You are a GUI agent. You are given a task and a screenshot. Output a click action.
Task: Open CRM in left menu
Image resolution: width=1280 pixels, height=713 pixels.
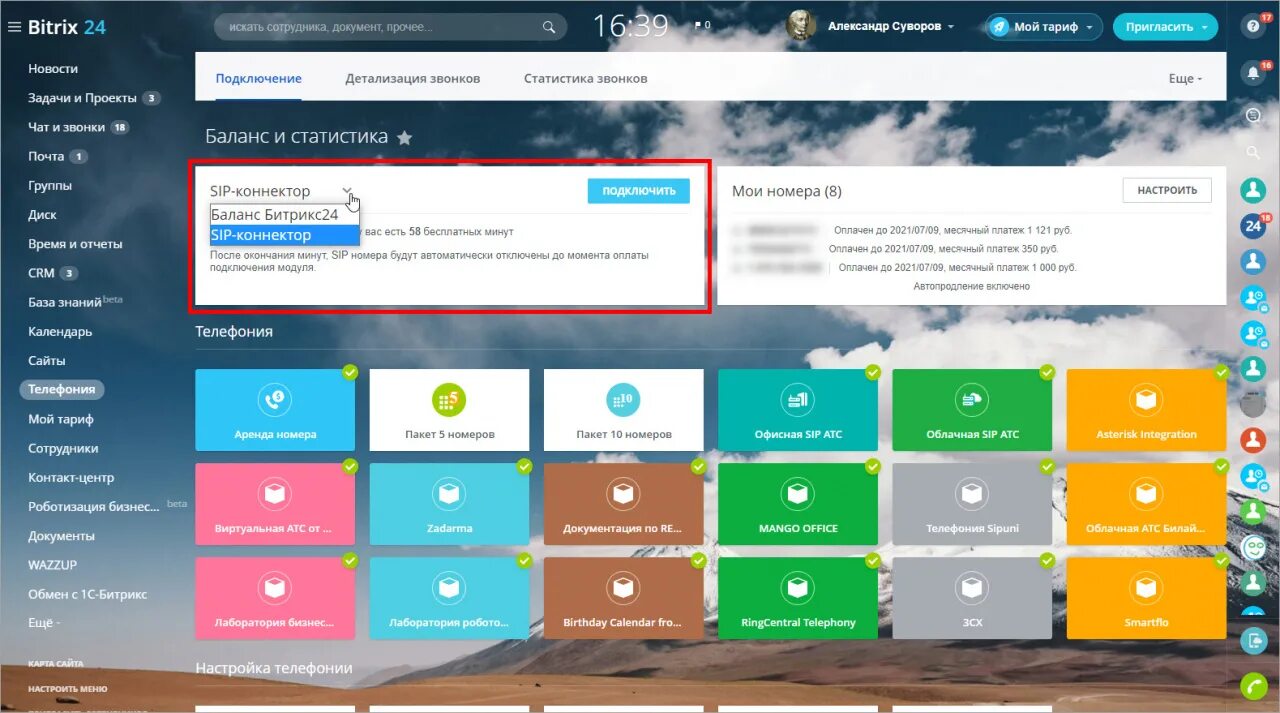pos(41,273)
